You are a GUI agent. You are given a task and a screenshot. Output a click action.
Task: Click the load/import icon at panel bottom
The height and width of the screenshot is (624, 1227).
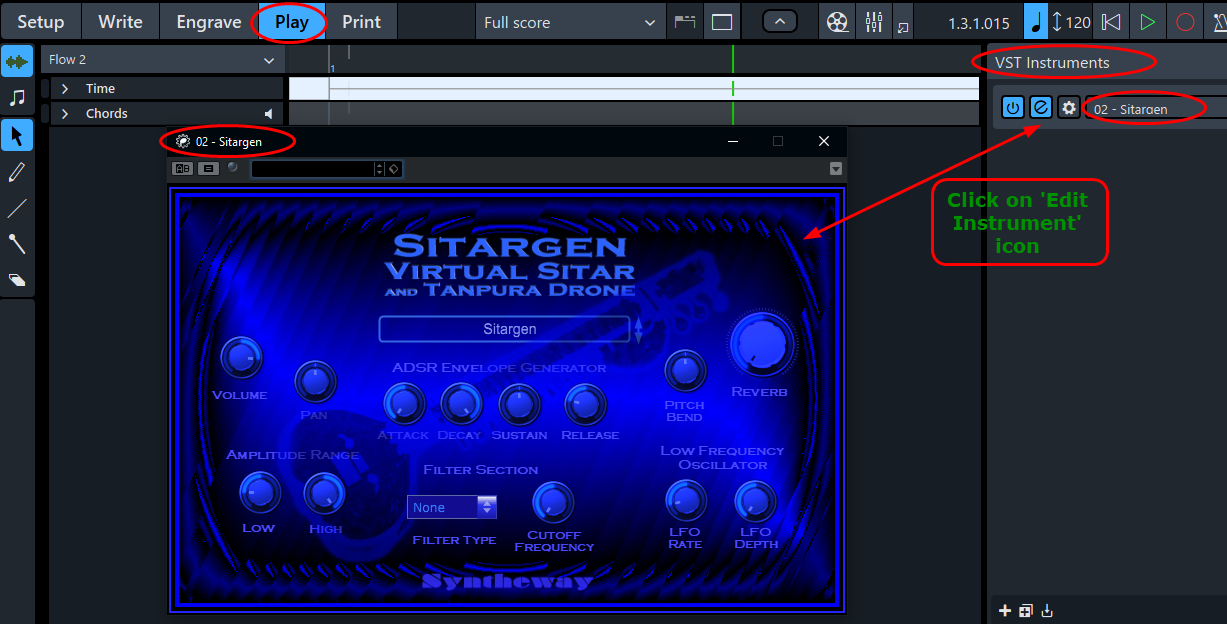1047,611
